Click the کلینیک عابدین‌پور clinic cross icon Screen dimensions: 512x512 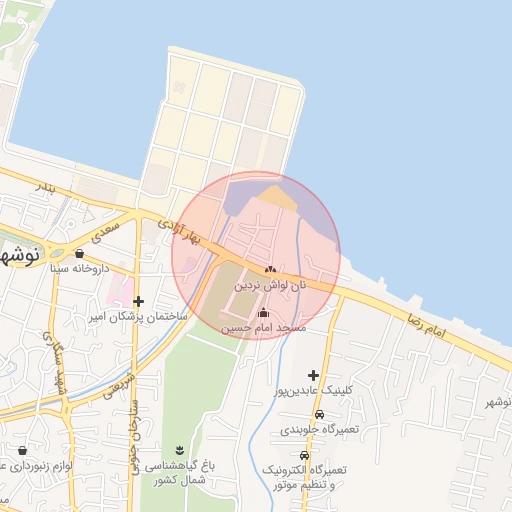(313, 375)
